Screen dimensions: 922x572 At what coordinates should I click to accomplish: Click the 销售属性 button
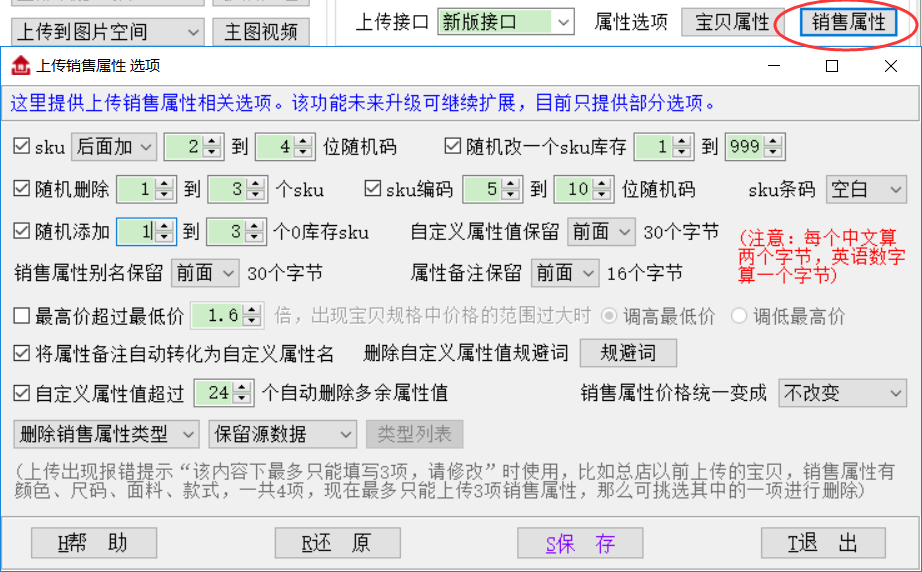848,22
